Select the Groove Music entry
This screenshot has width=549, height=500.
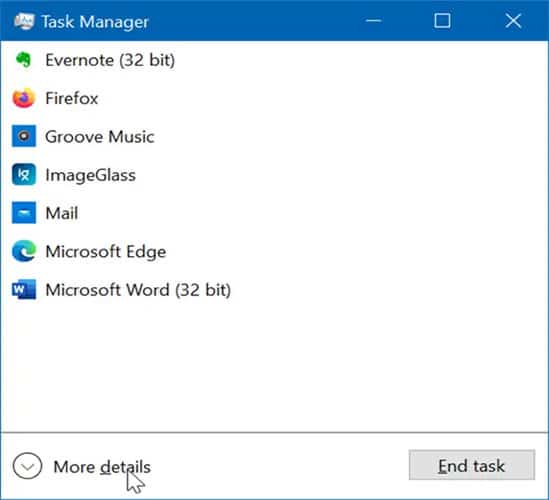[x=100, y=136]
